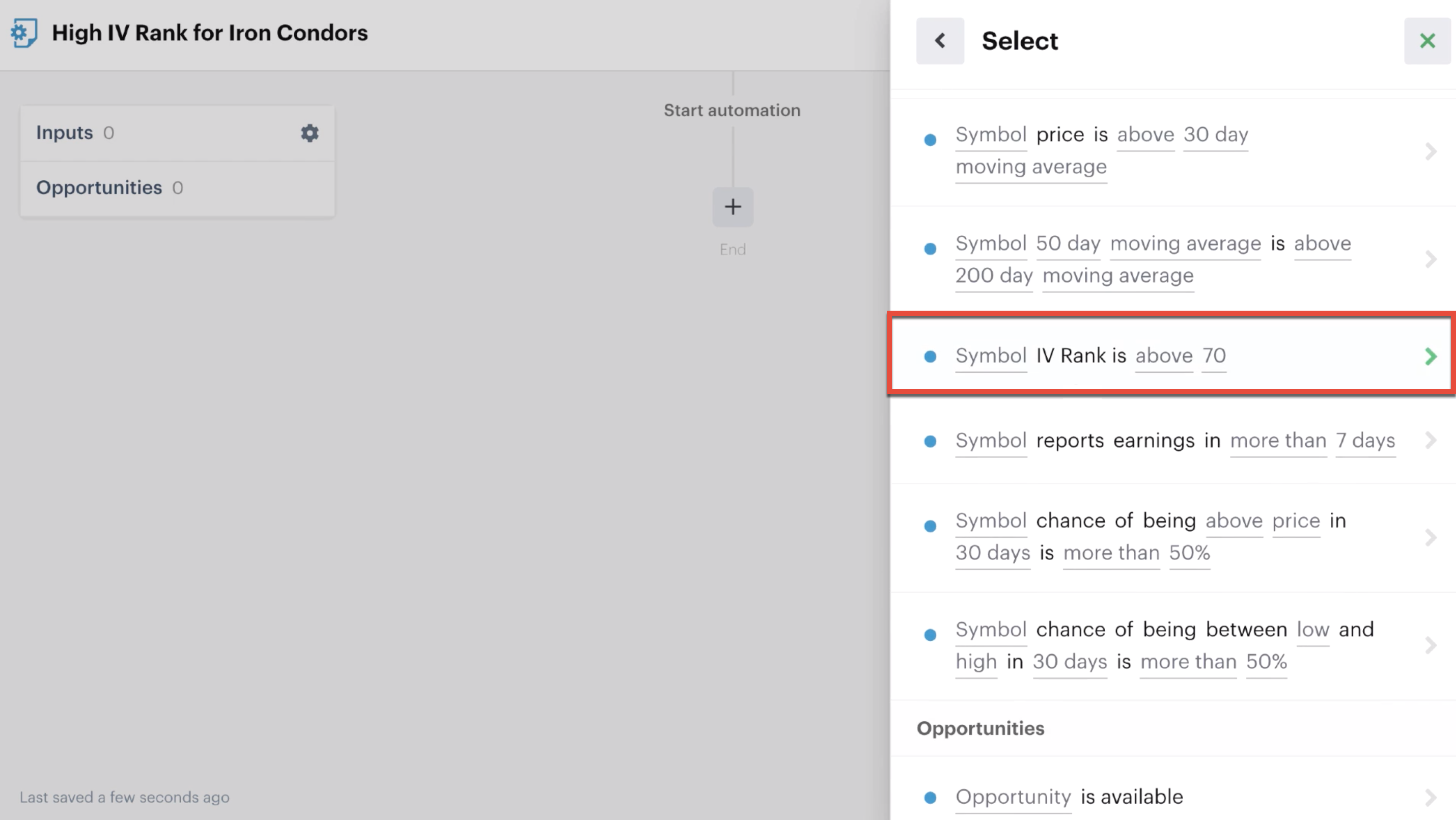Screen dimensions: 1456x820
Task: Click the automation gear icon beside the title
Action: (x=24, y=33)
